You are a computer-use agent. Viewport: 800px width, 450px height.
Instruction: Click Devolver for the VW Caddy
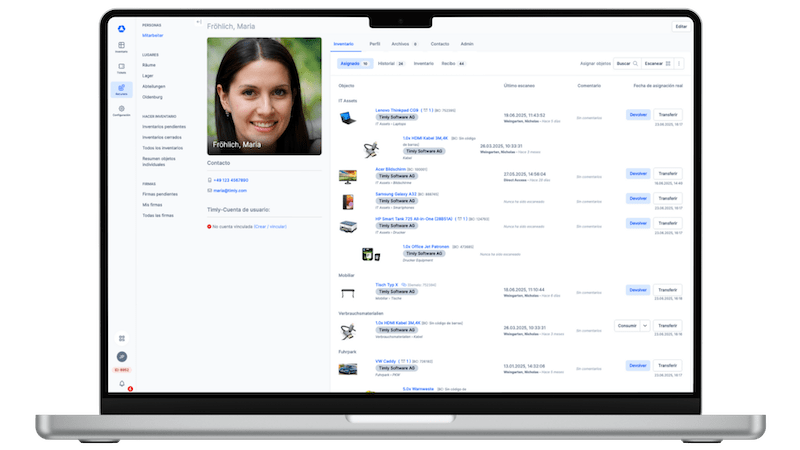tap(638, 365)
